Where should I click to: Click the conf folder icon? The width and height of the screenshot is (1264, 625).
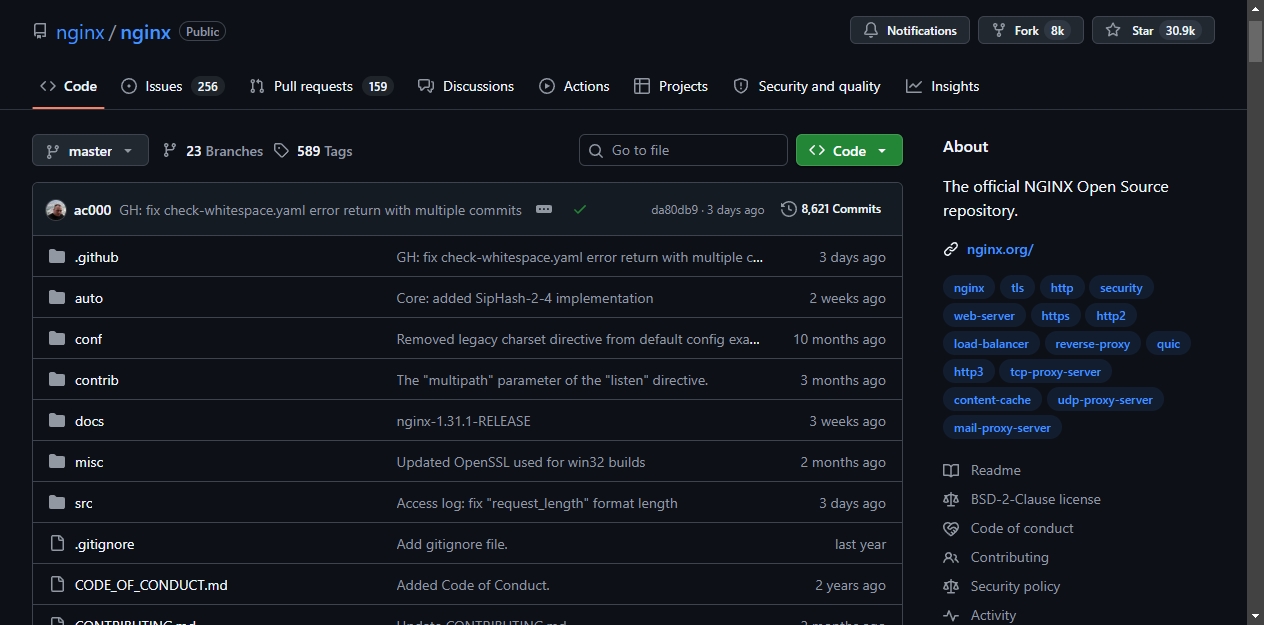[x=57, y=339]
